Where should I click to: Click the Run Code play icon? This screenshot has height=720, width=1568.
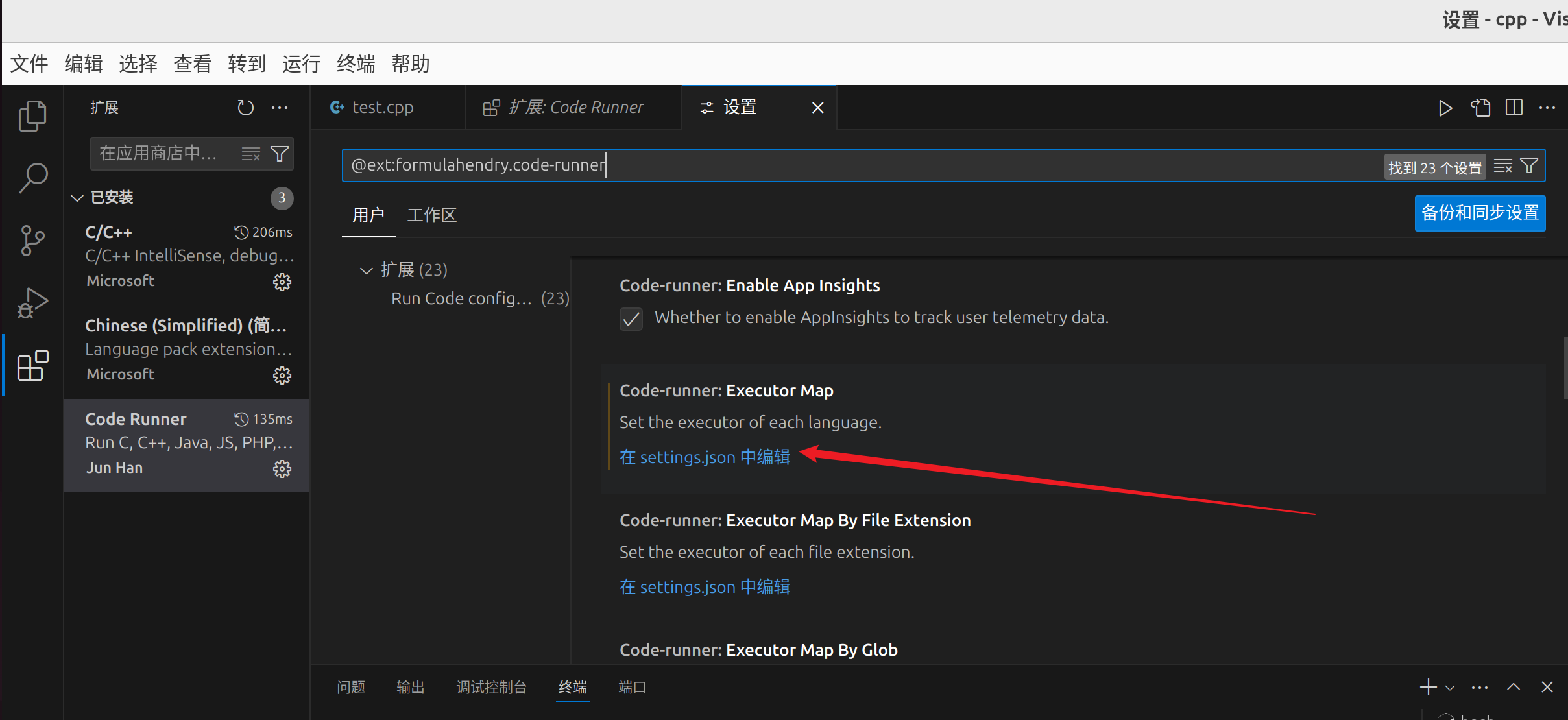click(x=1445, y=108)
